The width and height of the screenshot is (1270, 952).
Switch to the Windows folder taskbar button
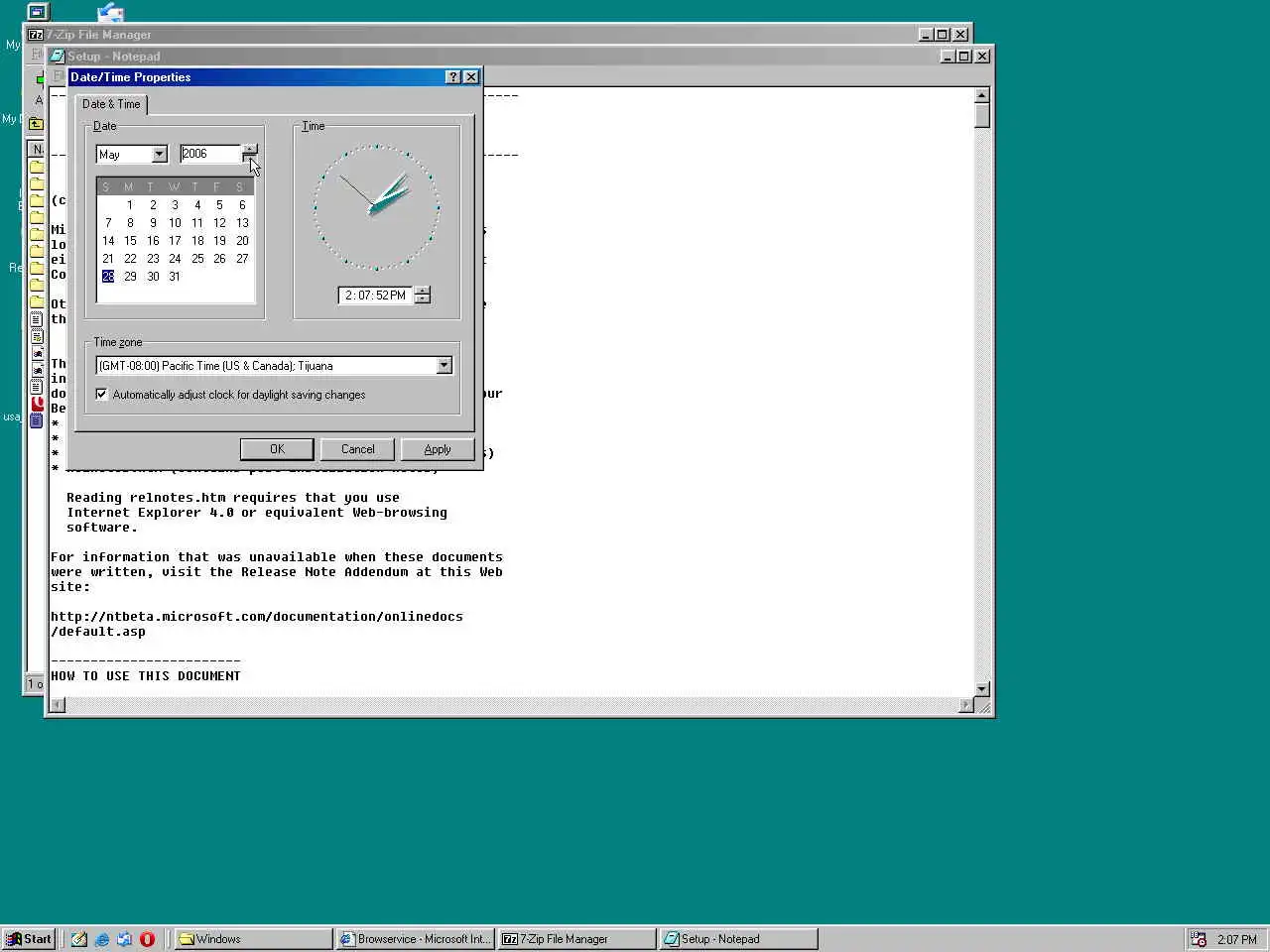(254, 939)
